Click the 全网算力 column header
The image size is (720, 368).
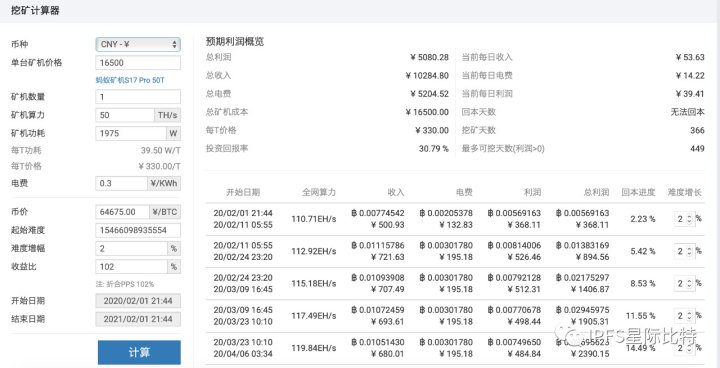(x=319, y=192)
